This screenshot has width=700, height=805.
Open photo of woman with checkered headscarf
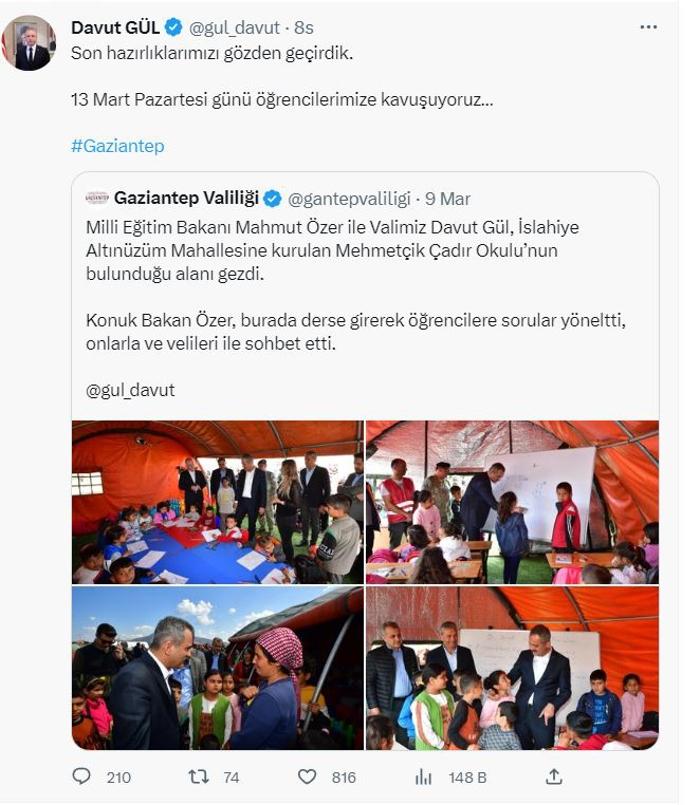218,668
